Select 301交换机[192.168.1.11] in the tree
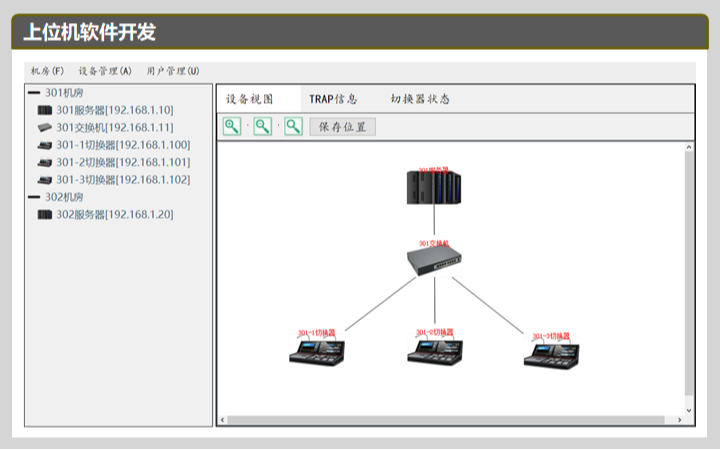 click(x=115, y=127)
